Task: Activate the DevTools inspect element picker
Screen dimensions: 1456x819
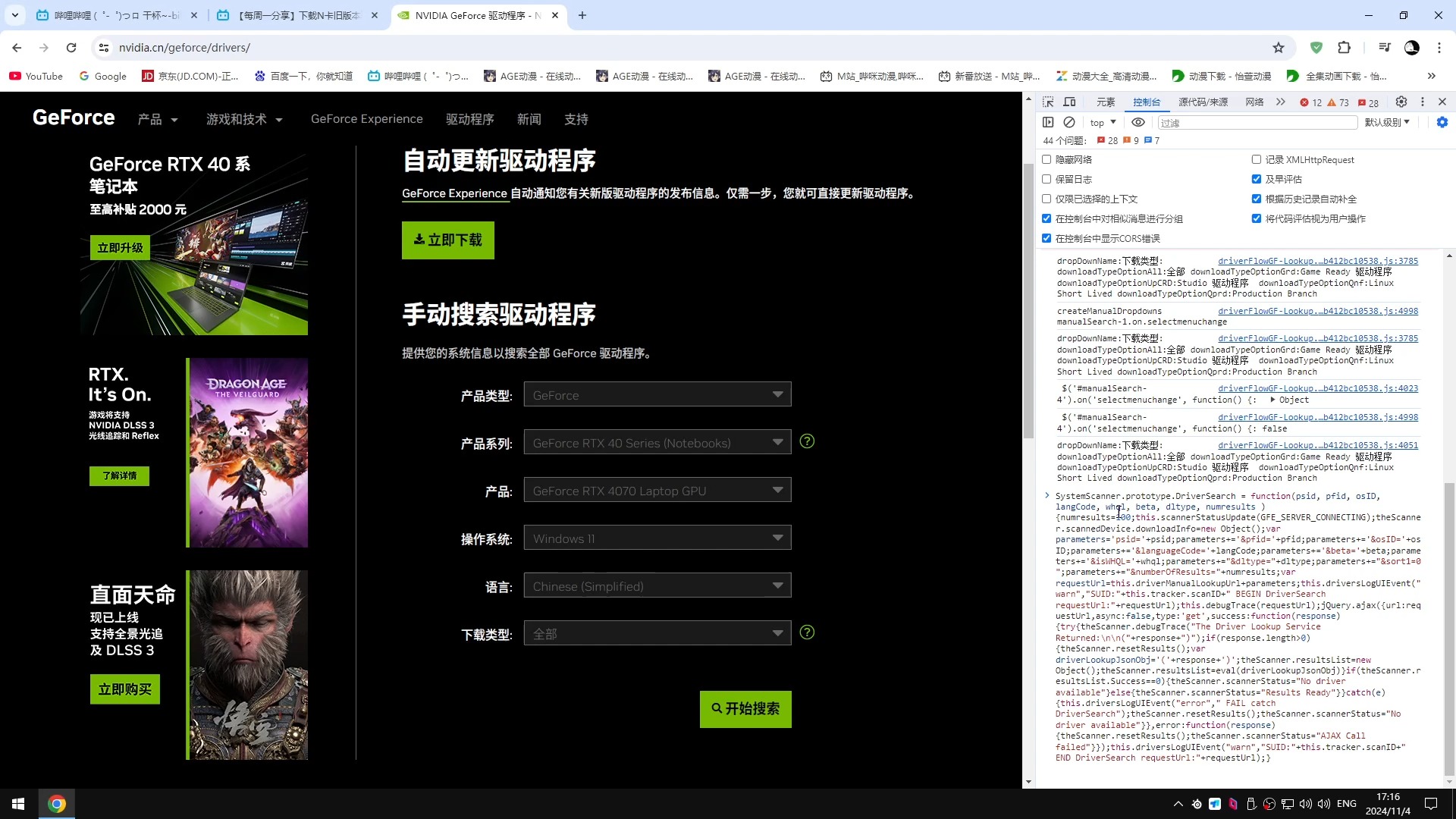Action: pyautogui.click(x=1048, y=102)
